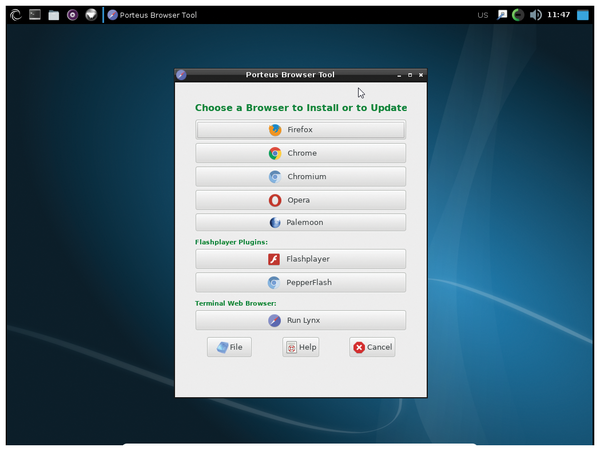
Task: Click the blue square desktop panel icon
Action: [x=582, y=15]
